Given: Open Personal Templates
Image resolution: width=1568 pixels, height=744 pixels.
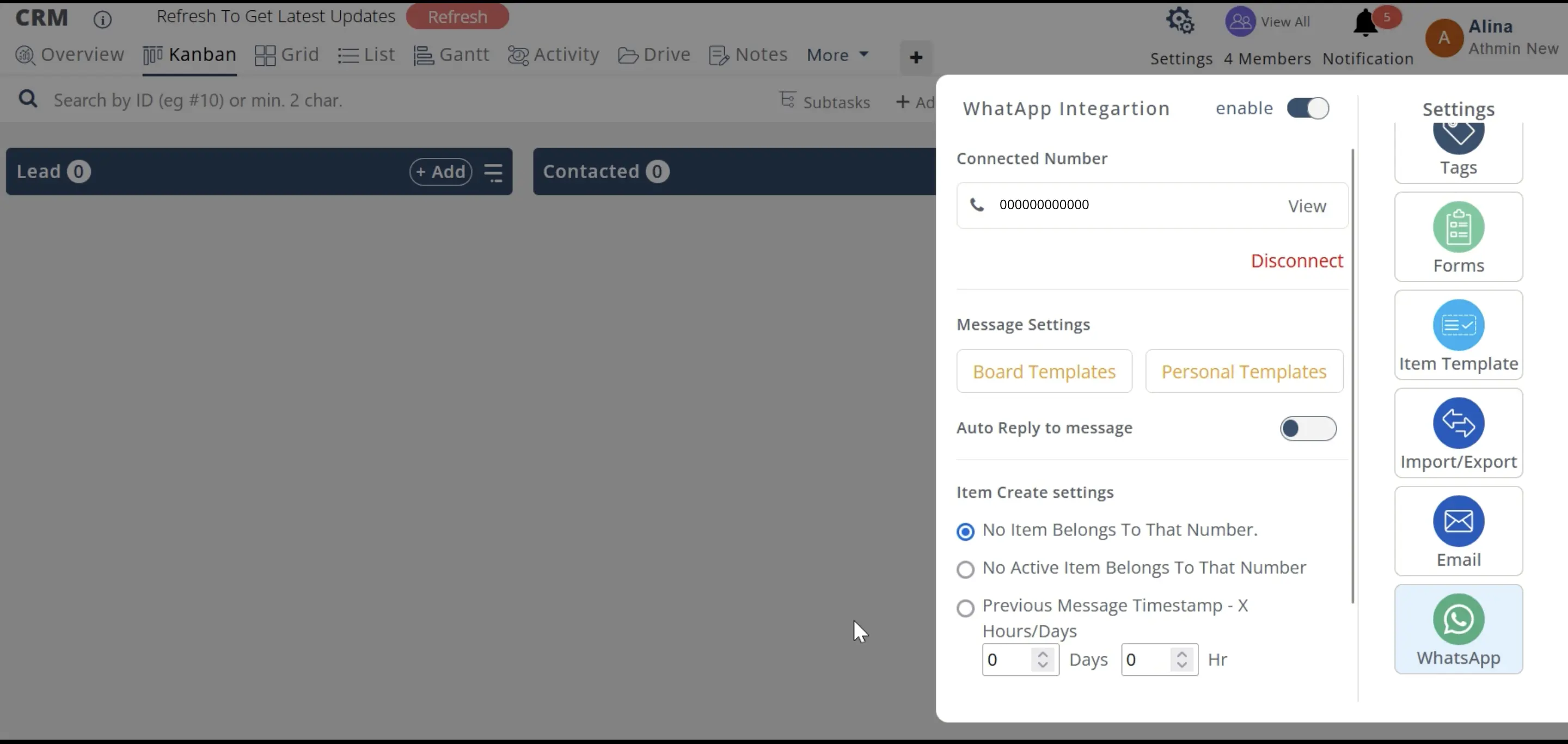Looking at the screenshot, I should click(1244, 371).
